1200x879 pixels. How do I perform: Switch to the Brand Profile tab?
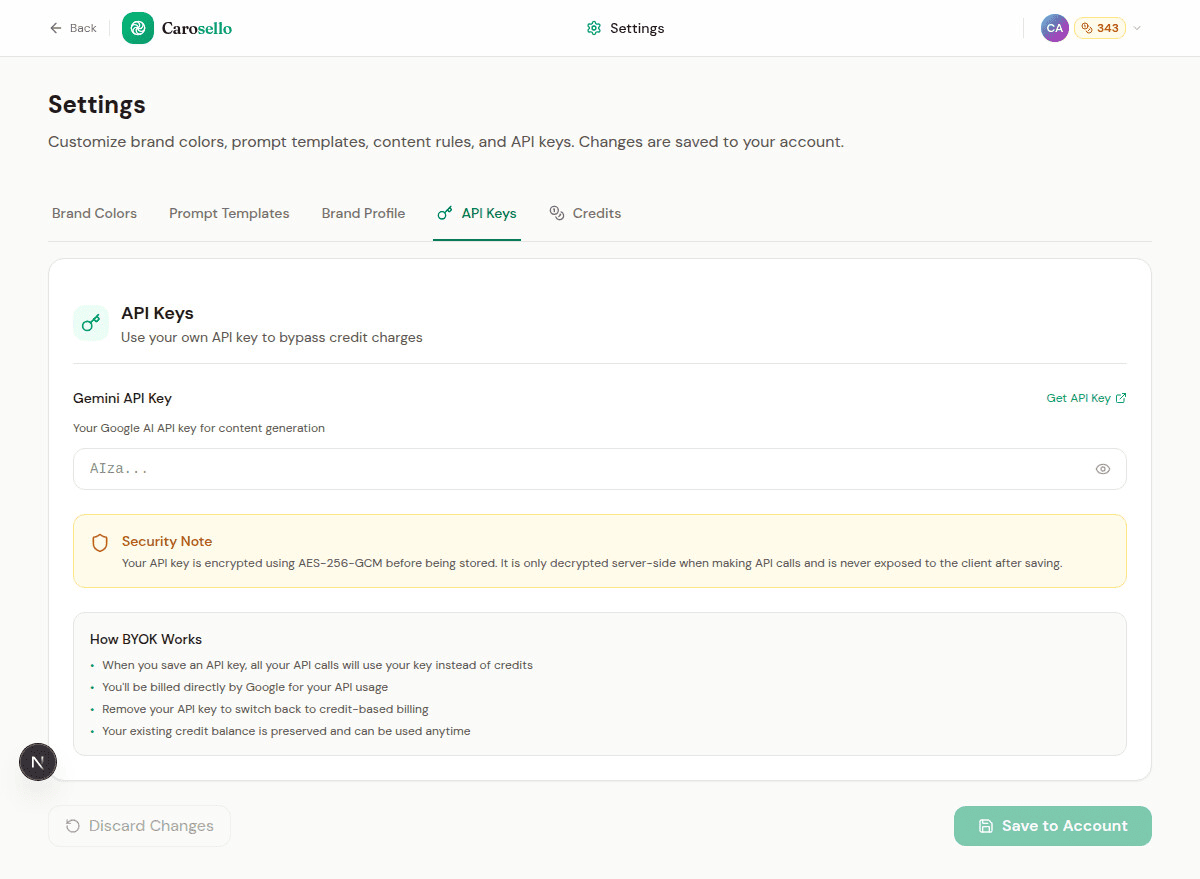click(363, 213)
